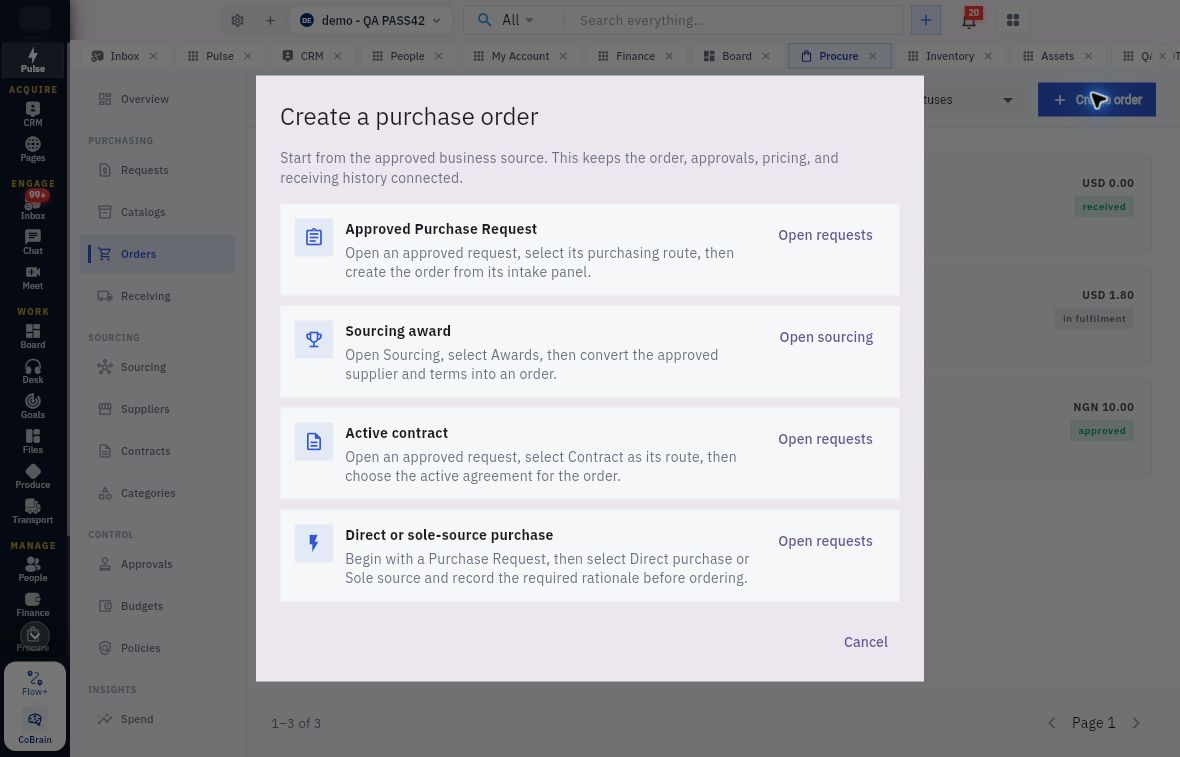
Task: Open Pulse in the left rail
Action: (32, 59)
